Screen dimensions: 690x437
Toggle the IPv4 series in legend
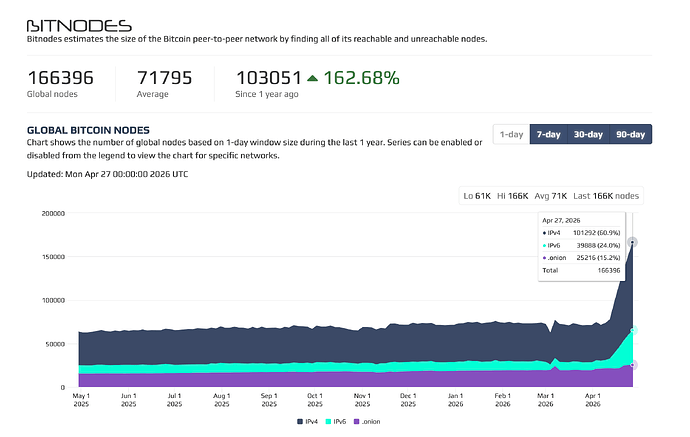308,422
